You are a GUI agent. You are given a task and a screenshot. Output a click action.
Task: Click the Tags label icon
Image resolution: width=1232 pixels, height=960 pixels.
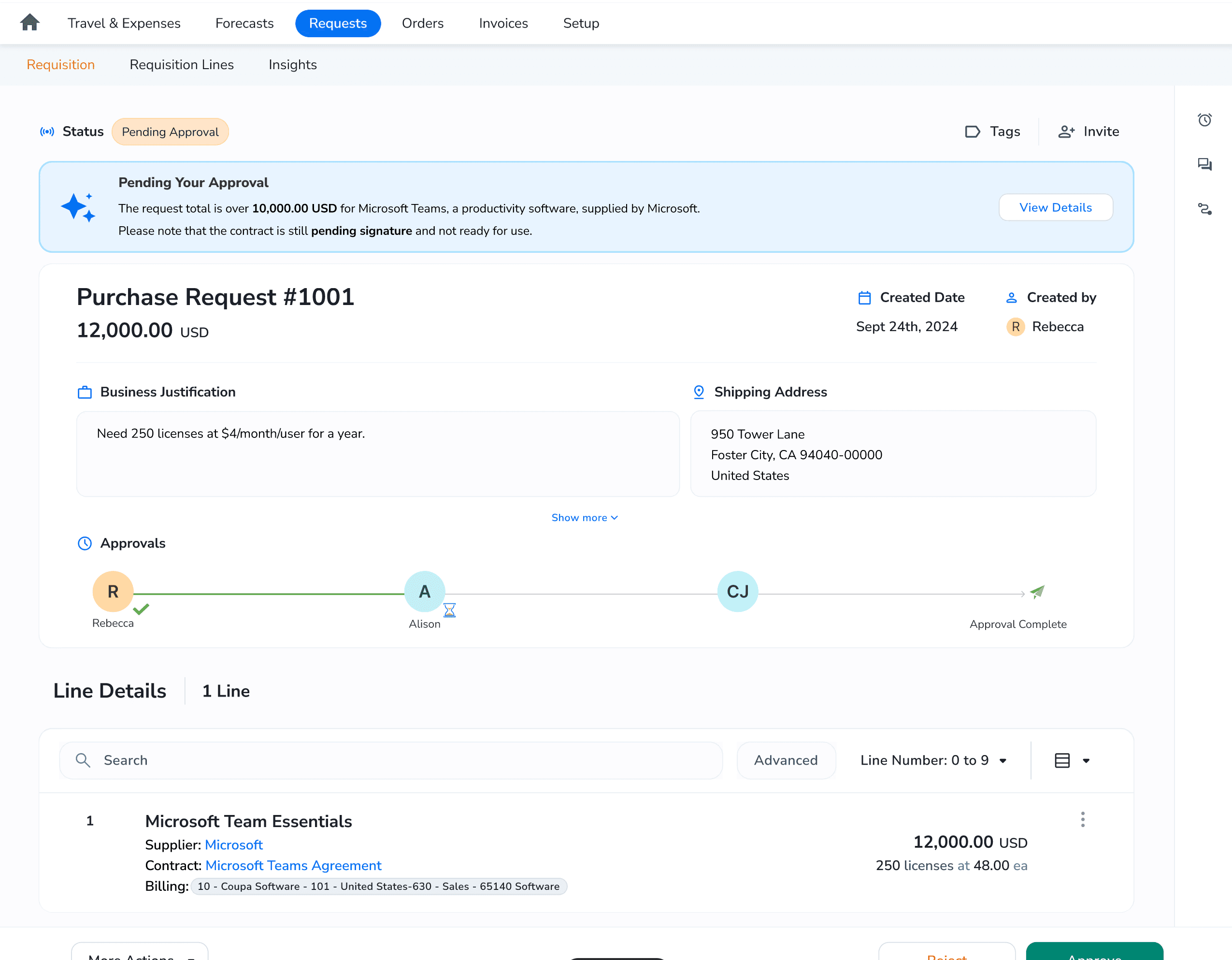click(973, 131)
